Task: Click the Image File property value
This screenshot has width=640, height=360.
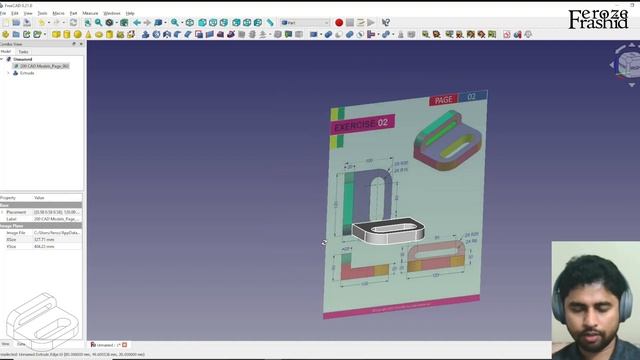Action: click(x=57, y=233)
